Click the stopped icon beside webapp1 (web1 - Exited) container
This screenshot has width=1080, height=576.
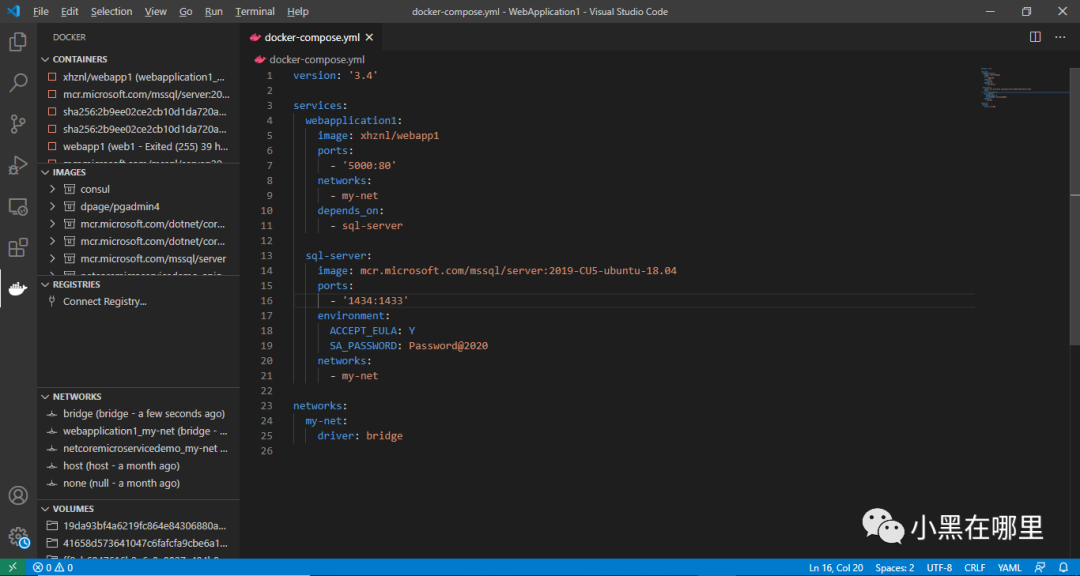52,147
